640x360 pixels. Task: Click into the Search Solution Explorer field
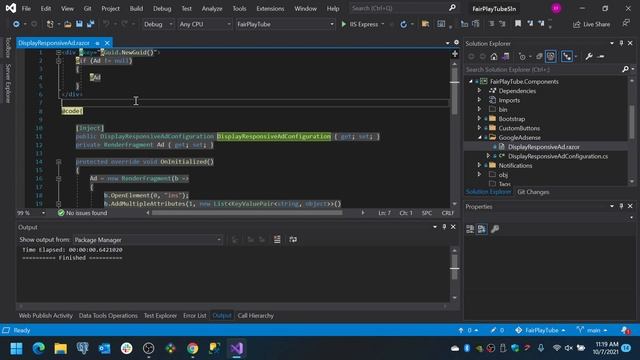click(543, 69)
